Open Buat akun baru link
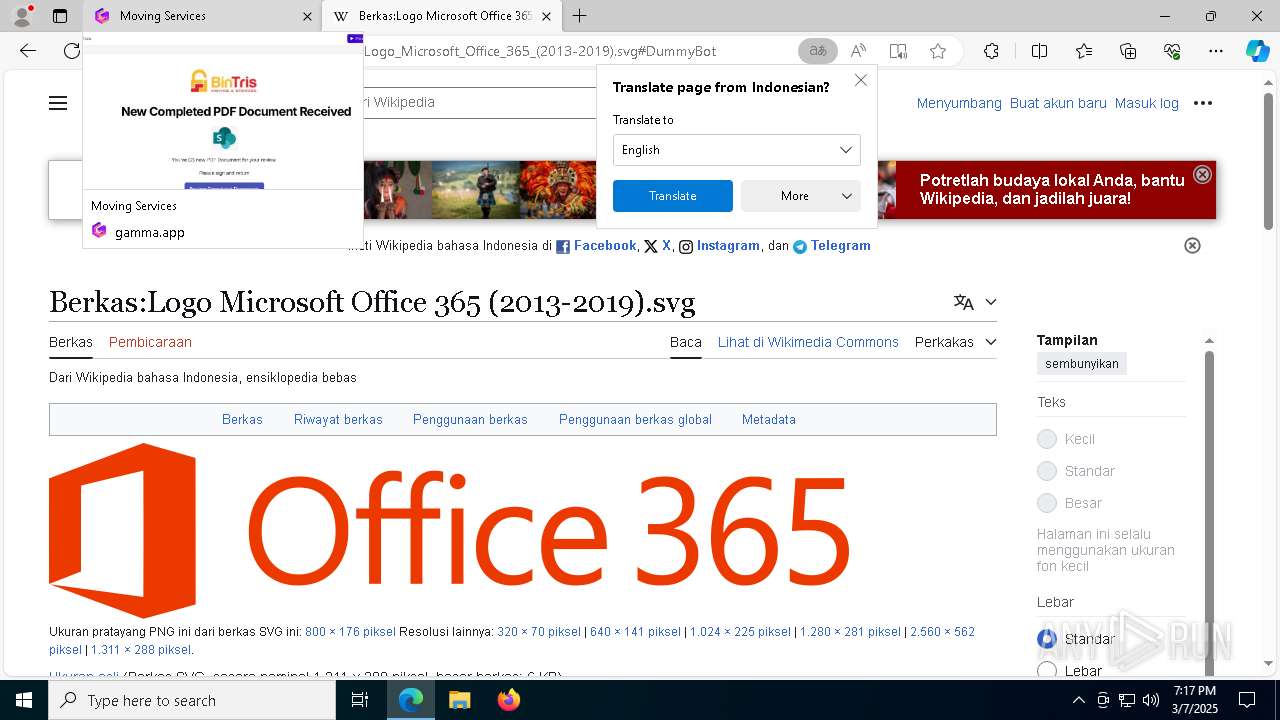Image resolution: width=1280 pixels, height=720 pixels. click(x=1058, y=103)
